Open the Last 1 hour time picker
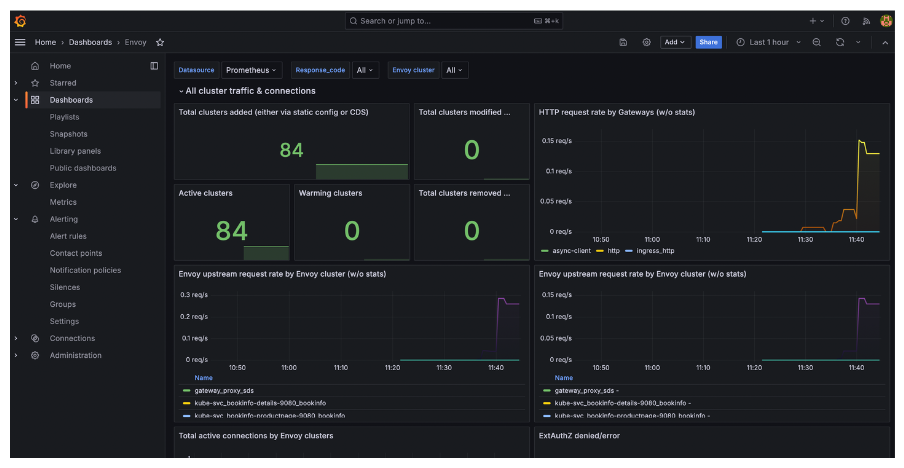The image size is (904, 468). tap(768, 42)
